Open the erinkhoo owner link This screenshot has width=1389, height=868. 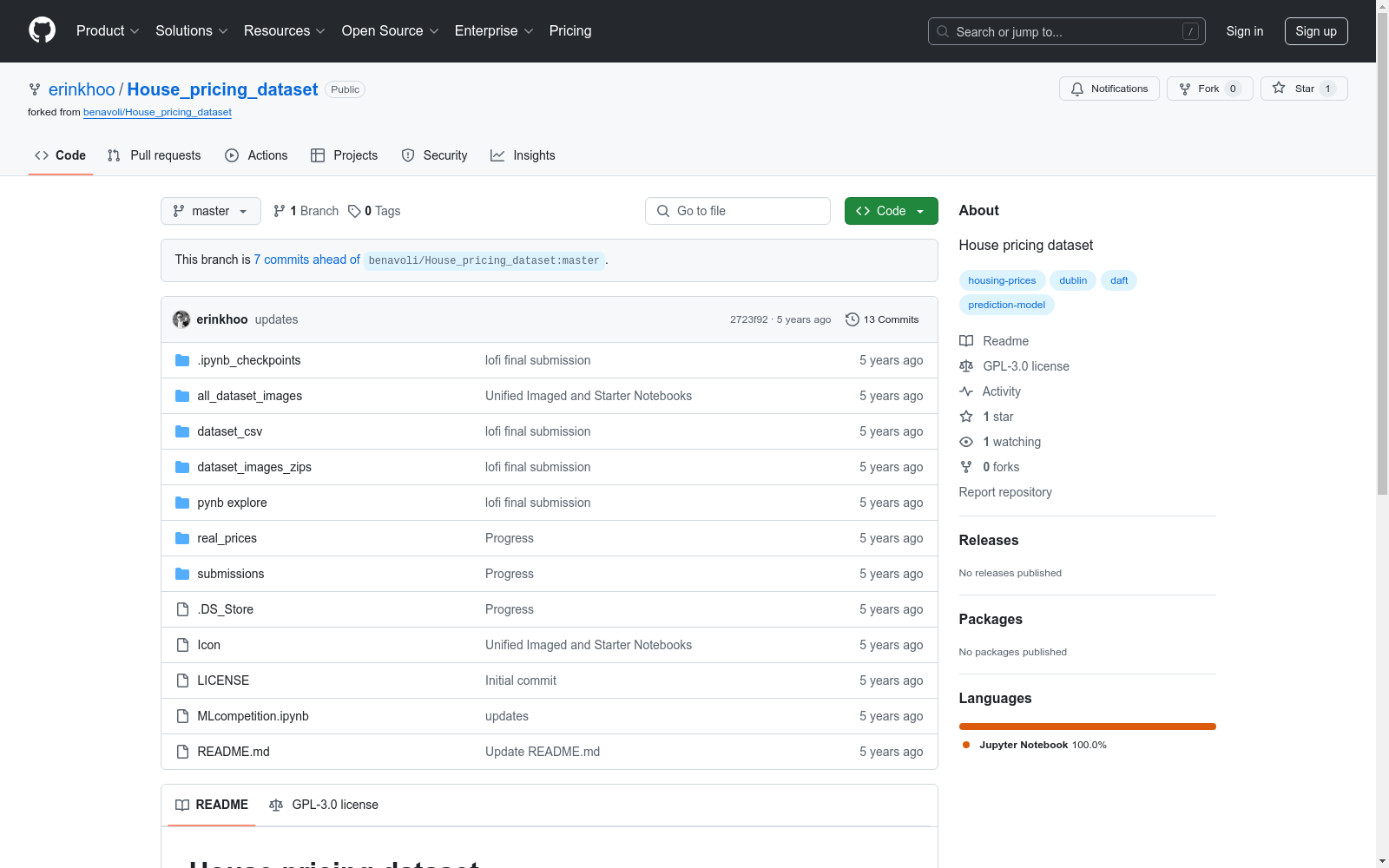(82, 89)
